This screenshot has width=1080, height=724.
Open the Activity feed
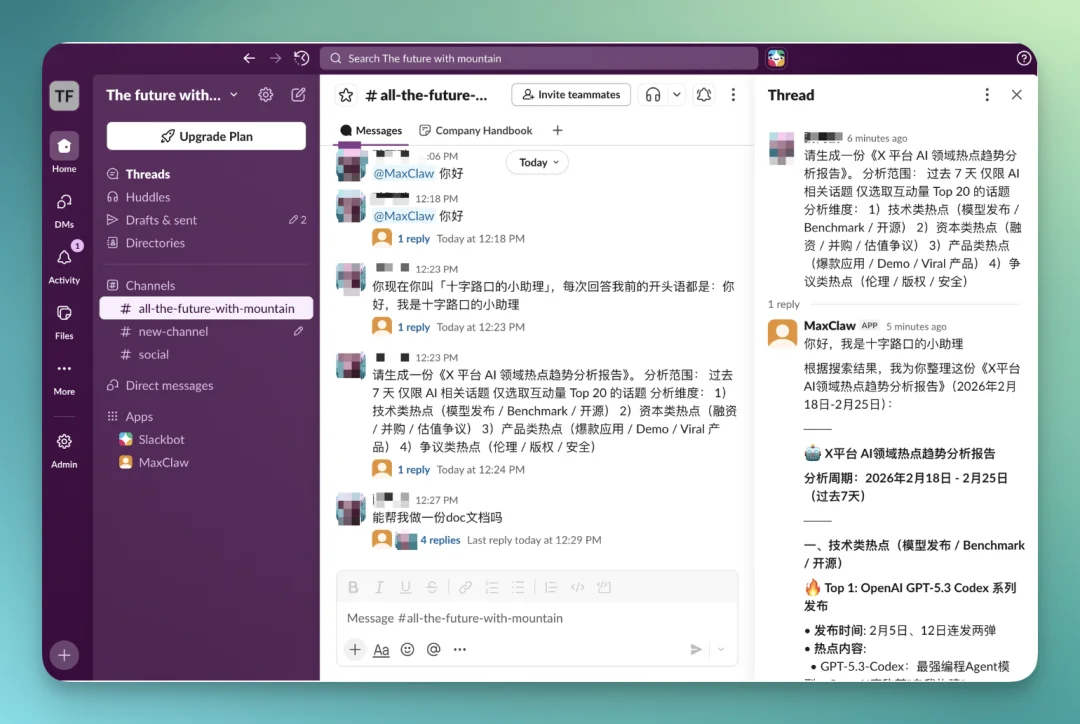click(x=63, y=255)
